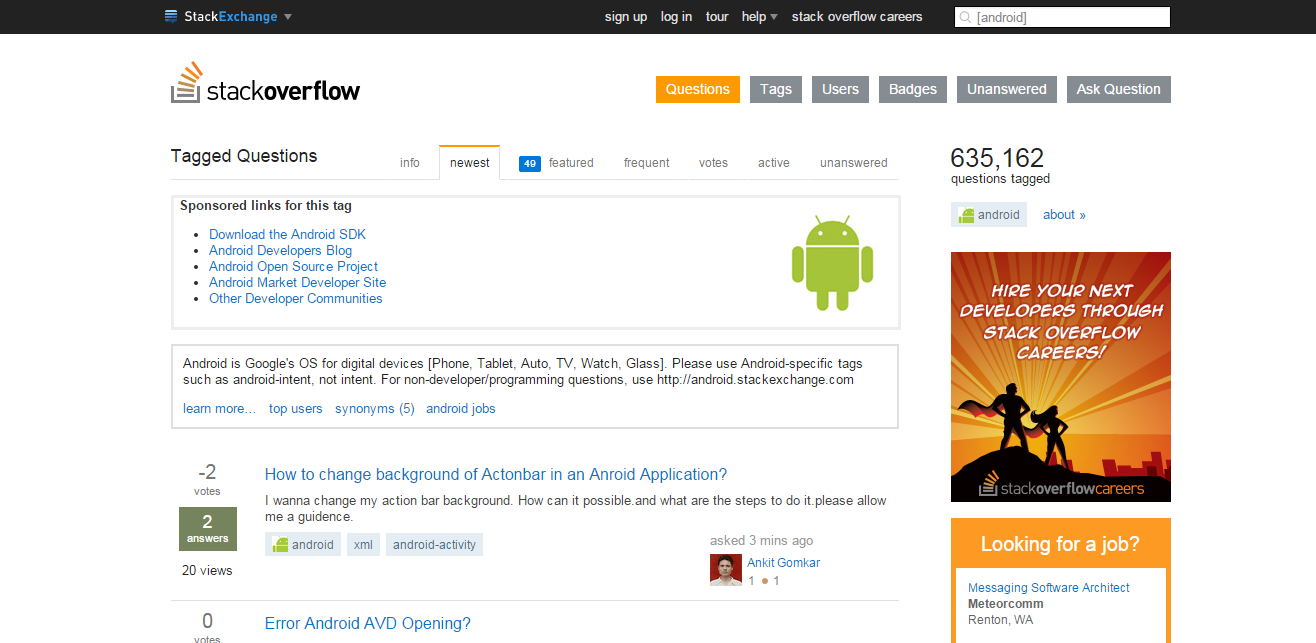Click the sign up link
The image size is (1316, 643).
[x=626, y=17]
